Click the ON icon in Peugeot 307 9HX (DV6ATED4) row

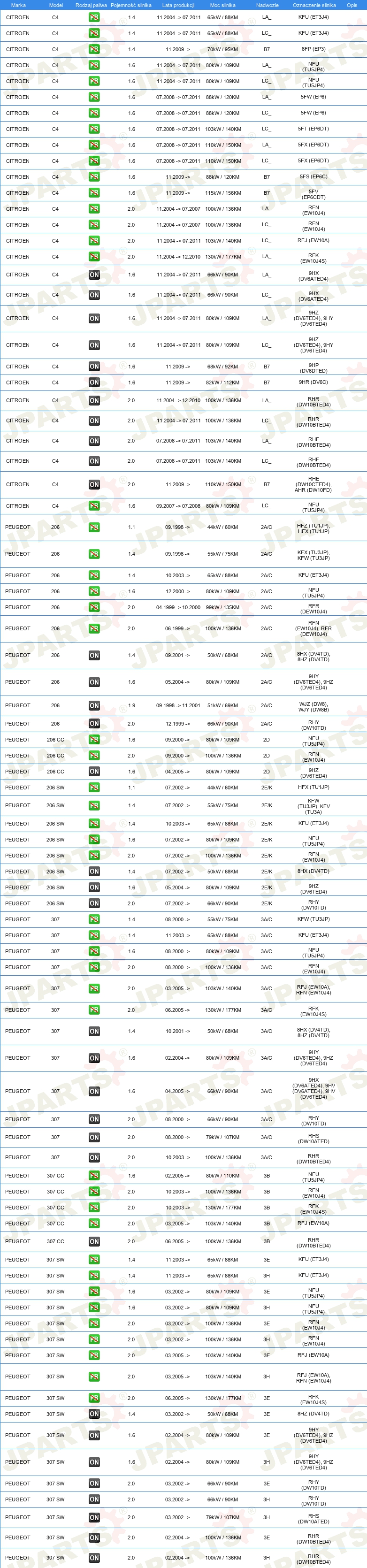[94, 1091]
